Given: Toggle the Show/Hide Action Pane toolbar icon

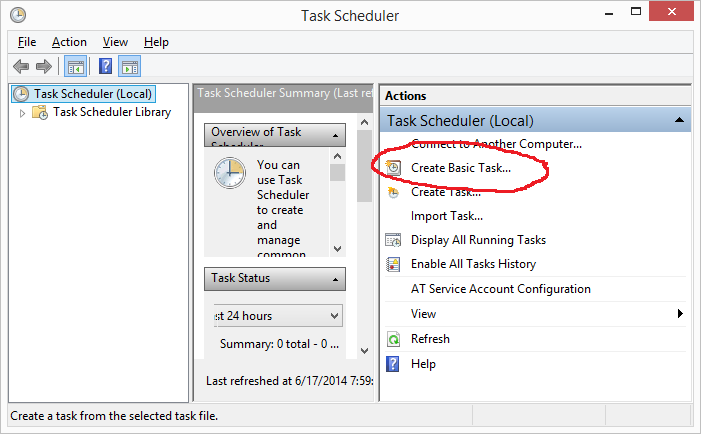Looking at the screenshot, I should pos(130,67).
